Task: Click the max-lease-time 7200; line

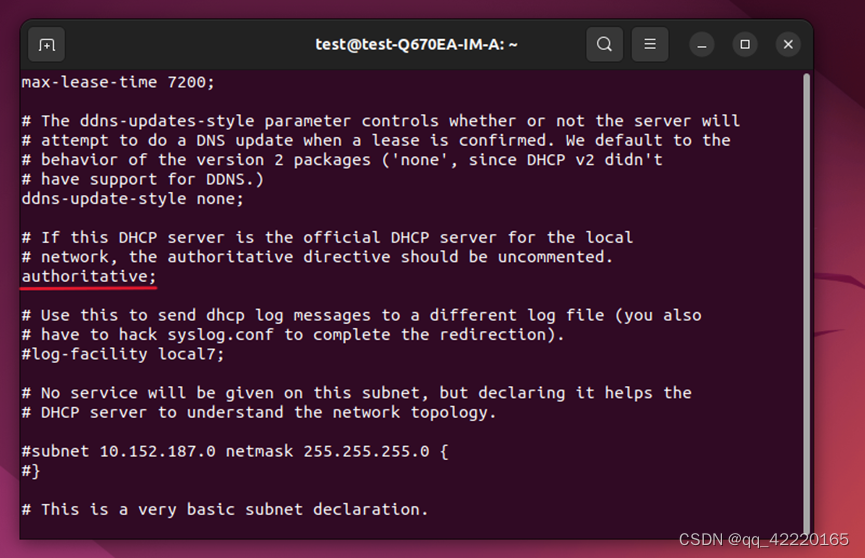Action: [x=118, y=82]
